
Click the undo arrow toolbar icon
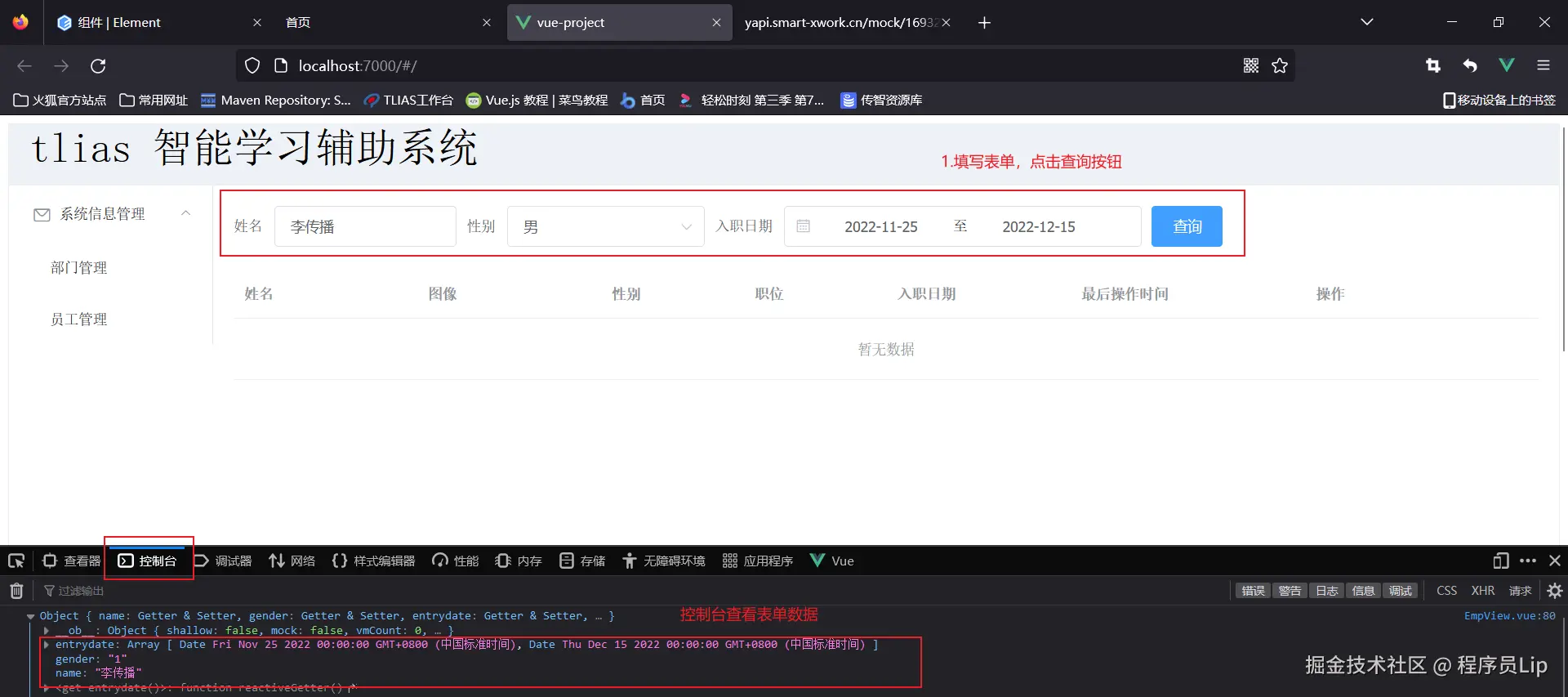coord(1470,65)
